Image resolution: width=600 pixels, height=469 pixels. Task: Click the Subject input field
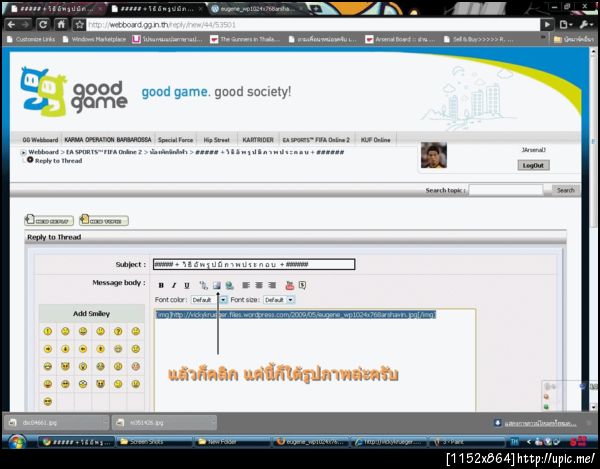tap(254, 264)
